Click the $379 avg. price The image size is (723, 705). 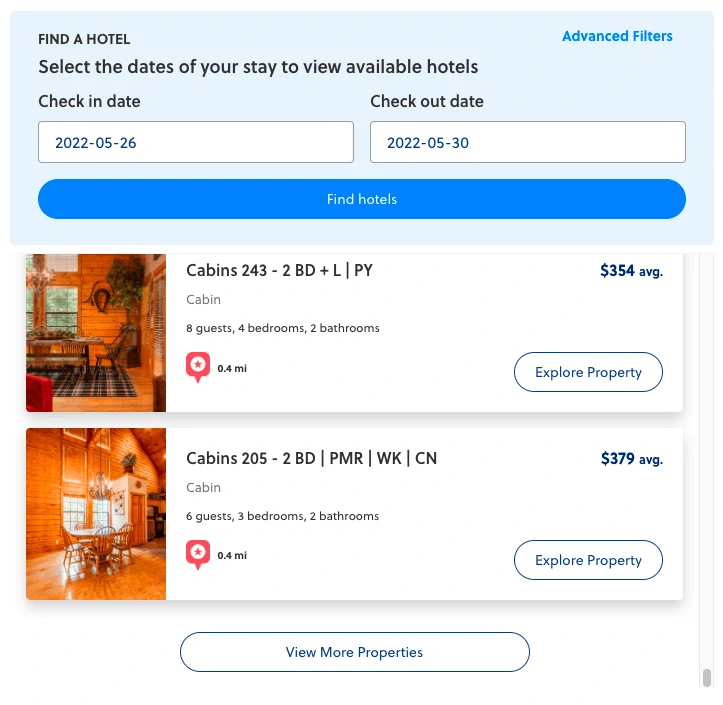632,459
